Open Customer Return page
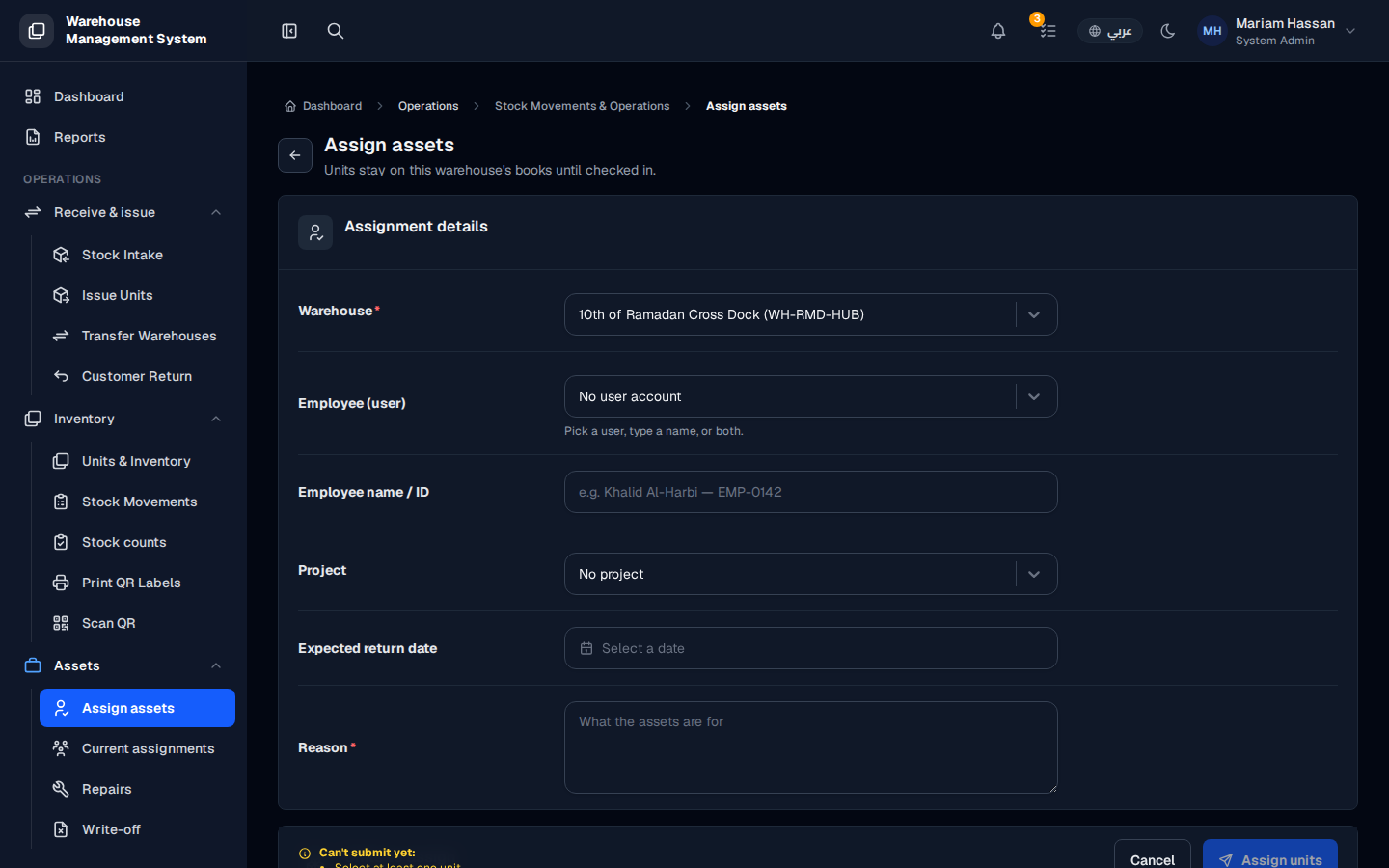The height and width of the screenshot is (868, 1389). point(137,376)
